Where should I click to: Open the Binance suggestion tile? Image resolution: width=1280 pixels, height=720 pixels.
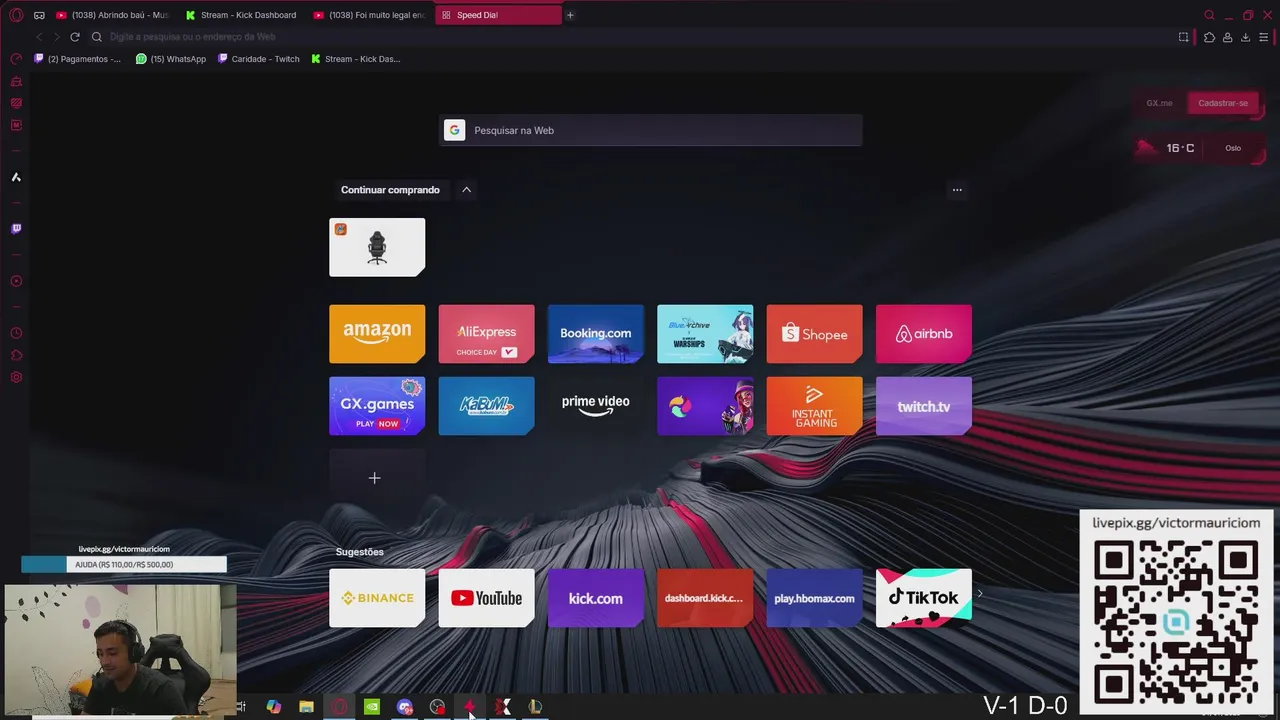pyautogui.click(x=377, y=598)
